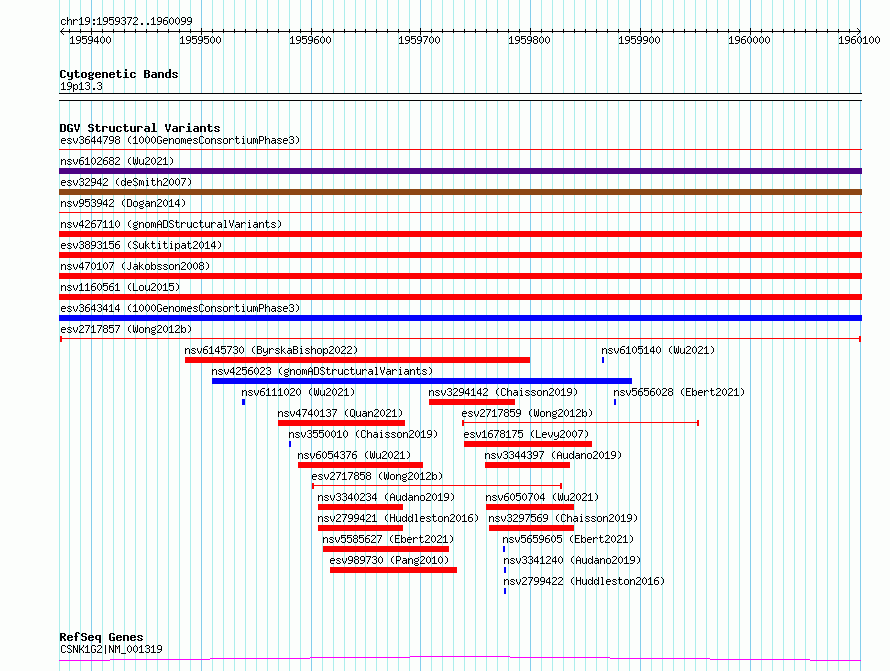The width and height of the screenshot is (890, 671).
Task: Click the nsv3340234 (Audano2019) label
Action: coord(386,497)
